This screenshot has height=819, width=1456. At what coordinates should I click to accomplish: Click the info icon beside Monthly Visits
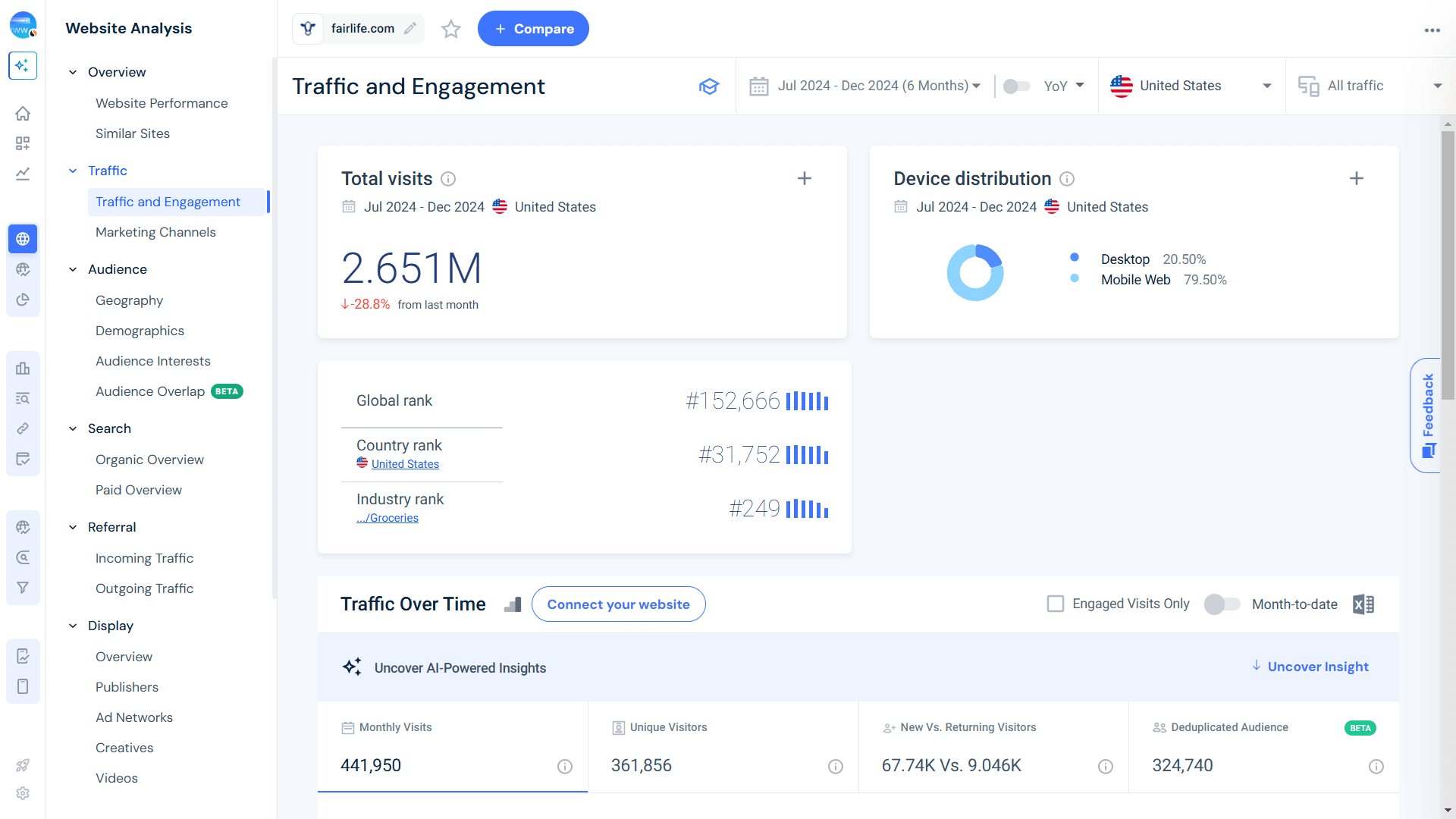click(x=565, y=767)
